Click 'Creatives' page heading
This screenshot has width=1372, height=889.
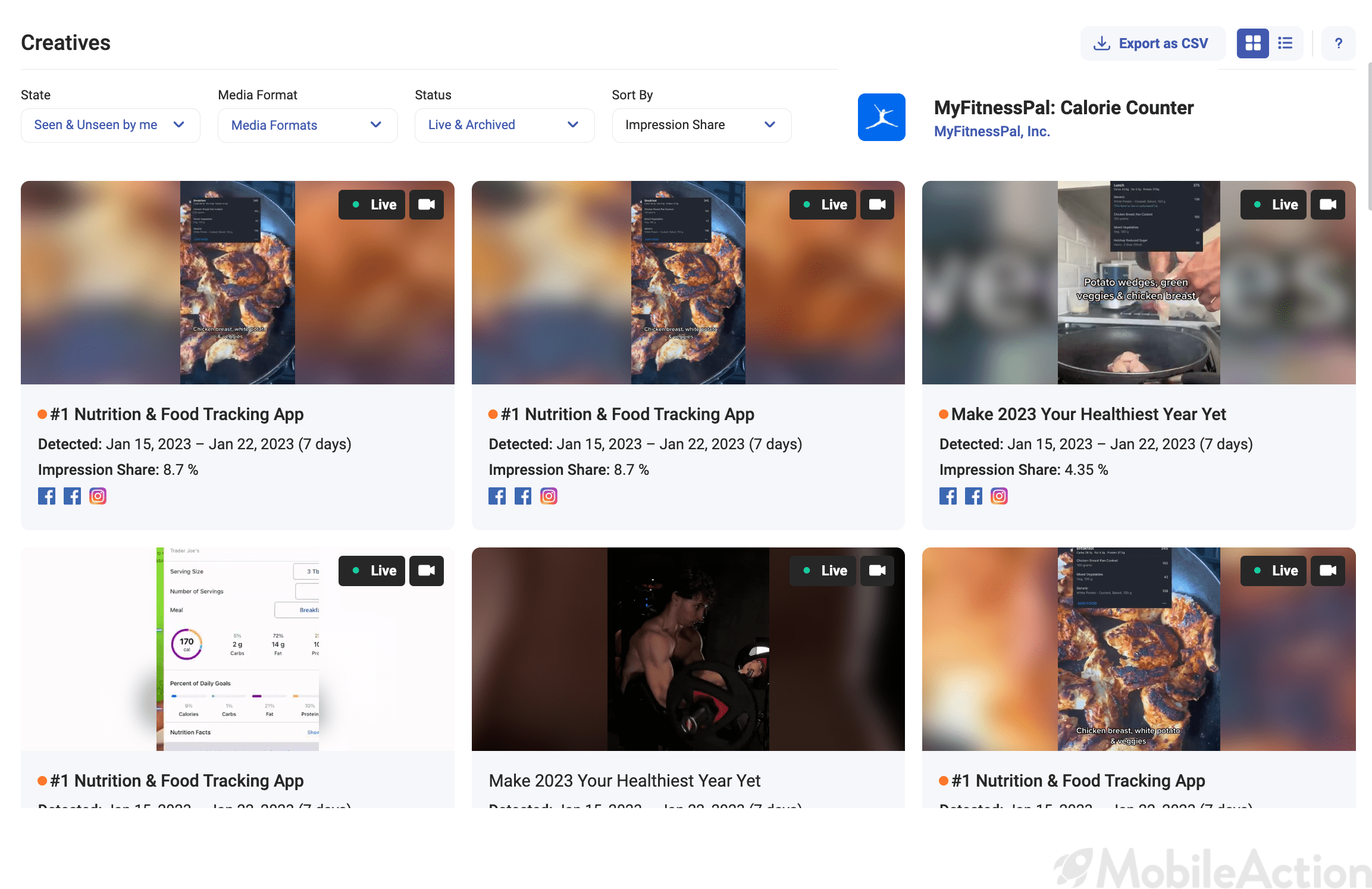65,43
